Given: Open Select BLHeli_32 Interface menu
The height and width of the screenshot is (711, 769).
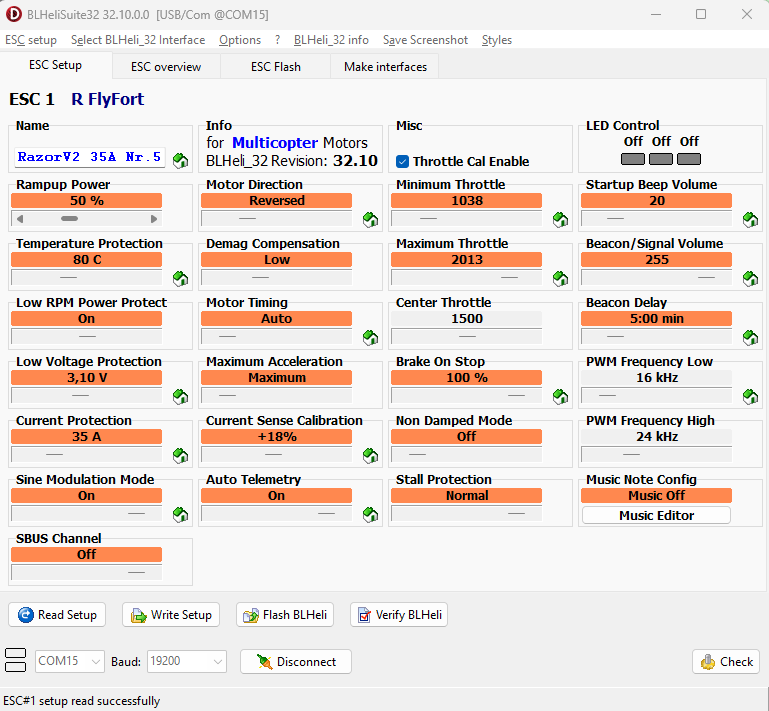Looking at the screenshot, I should coord(138,40).
